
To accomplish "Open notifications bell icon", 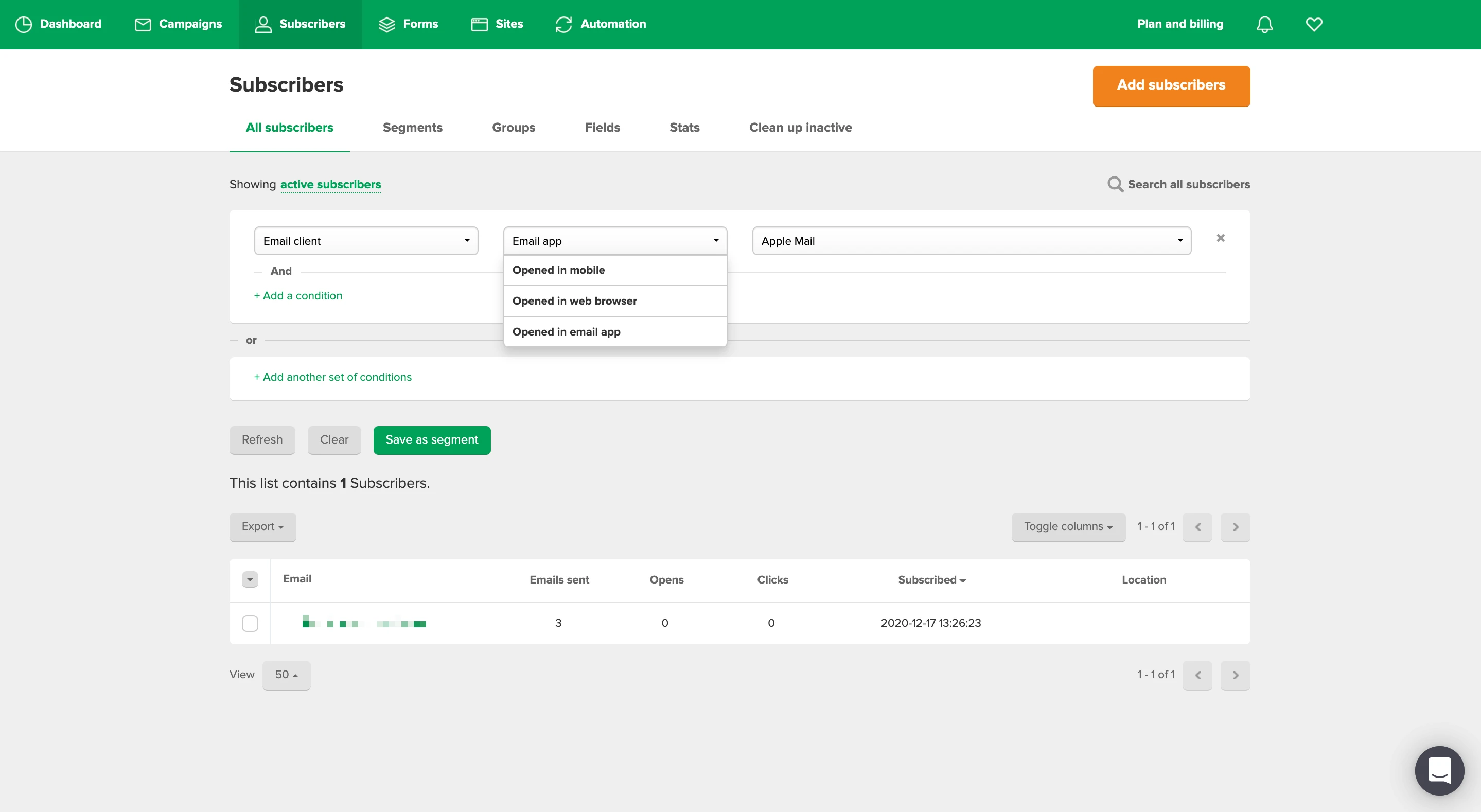I will 1264,24.
